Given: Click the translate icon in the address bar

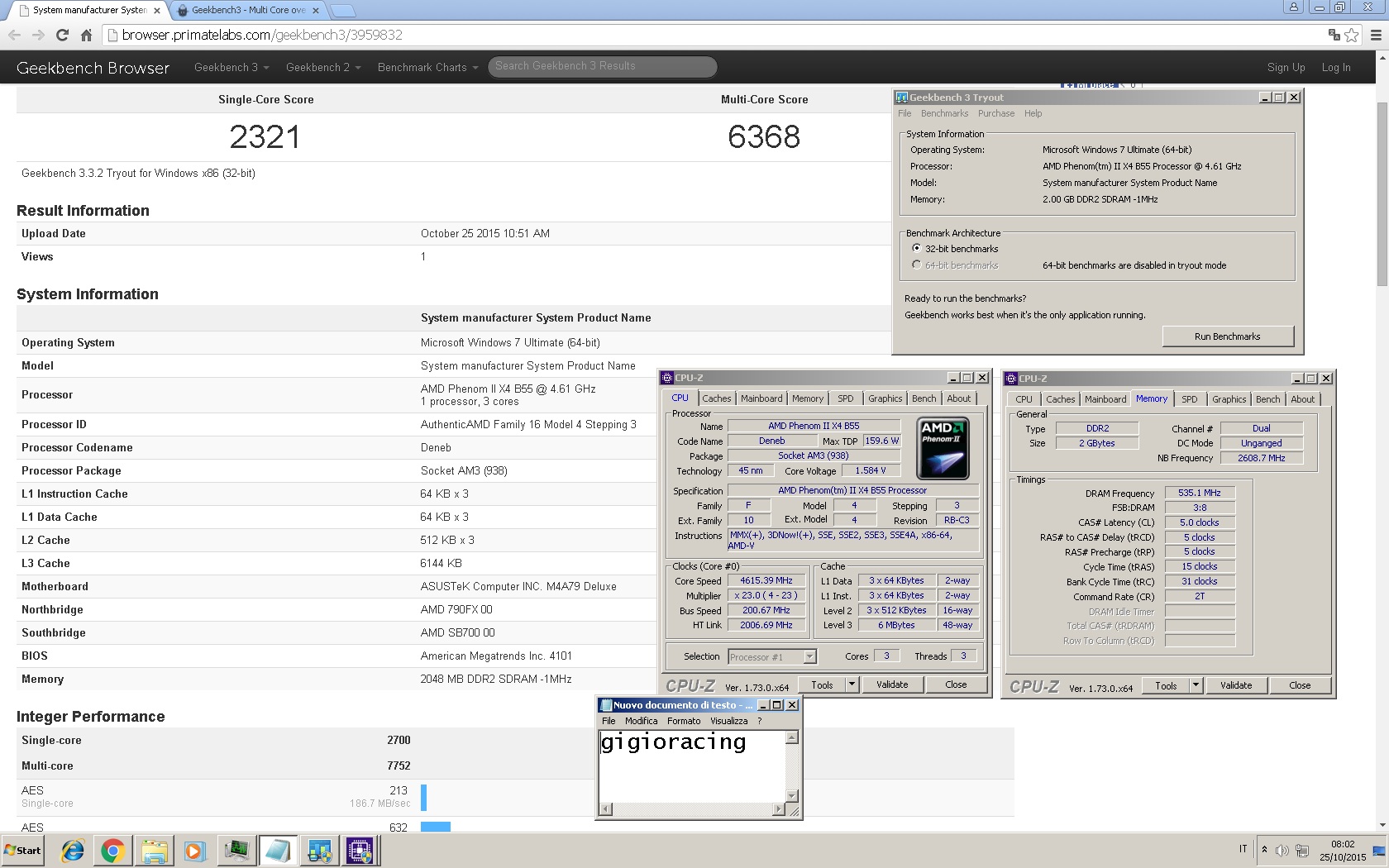Looking at the screenshot, I should [x=1334, y=35].
